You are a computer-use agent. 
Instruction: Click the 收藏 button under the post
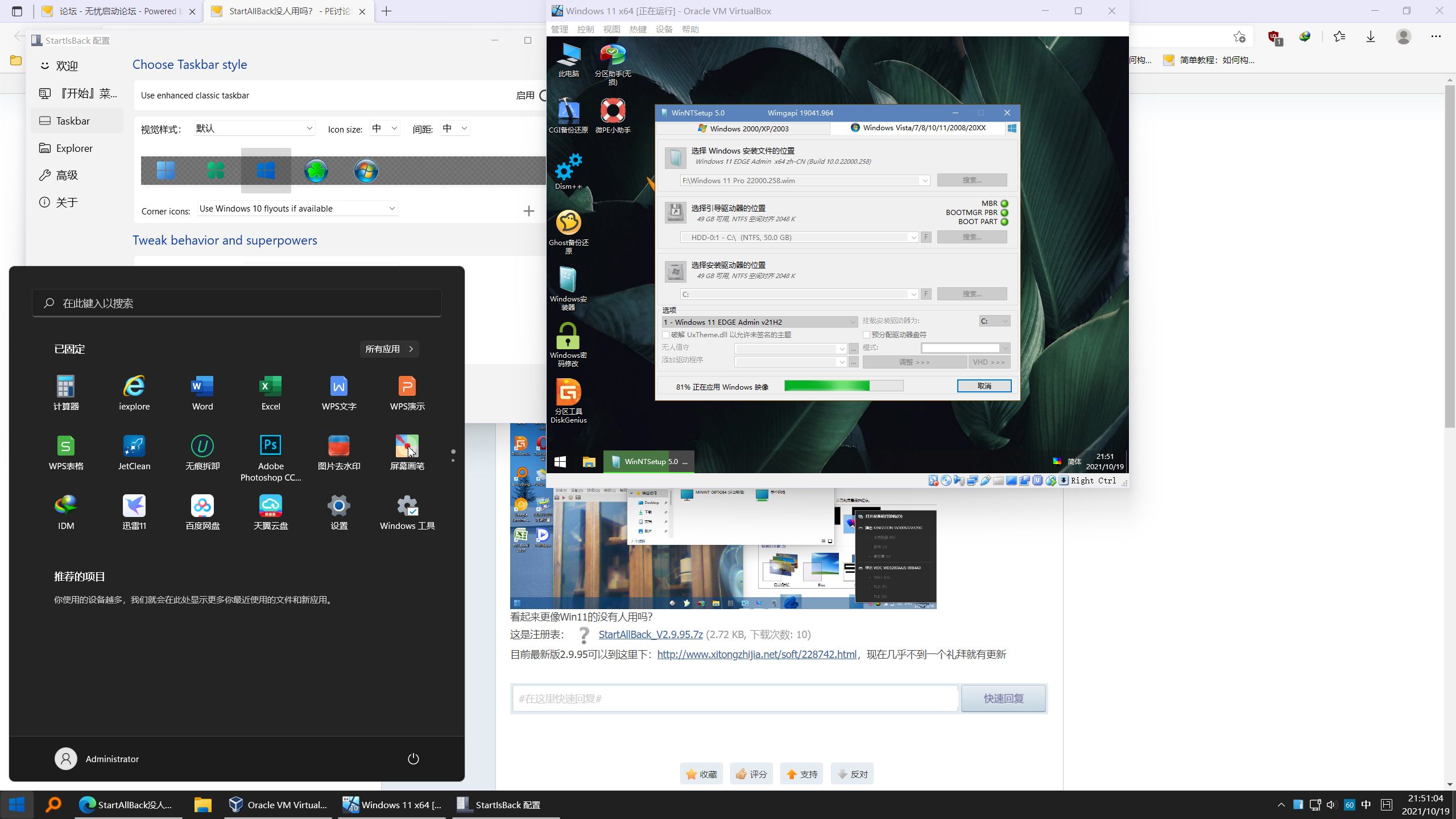coord(701,774)
